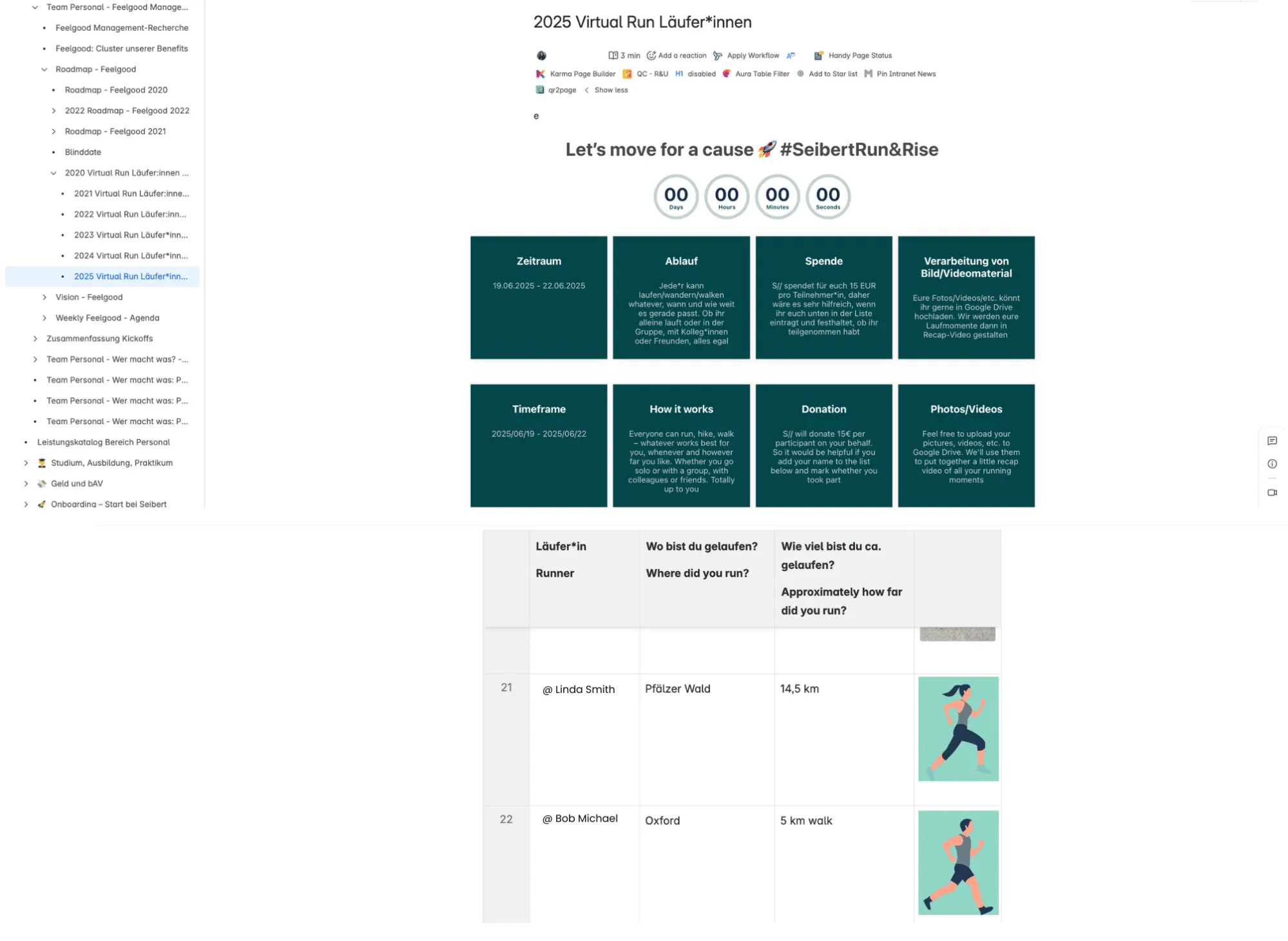Viewport: 1288px width, 941px height.
Task: Click the video camera icon on right sidebar
Action: pyautogui.click(x=1271, y=492)
